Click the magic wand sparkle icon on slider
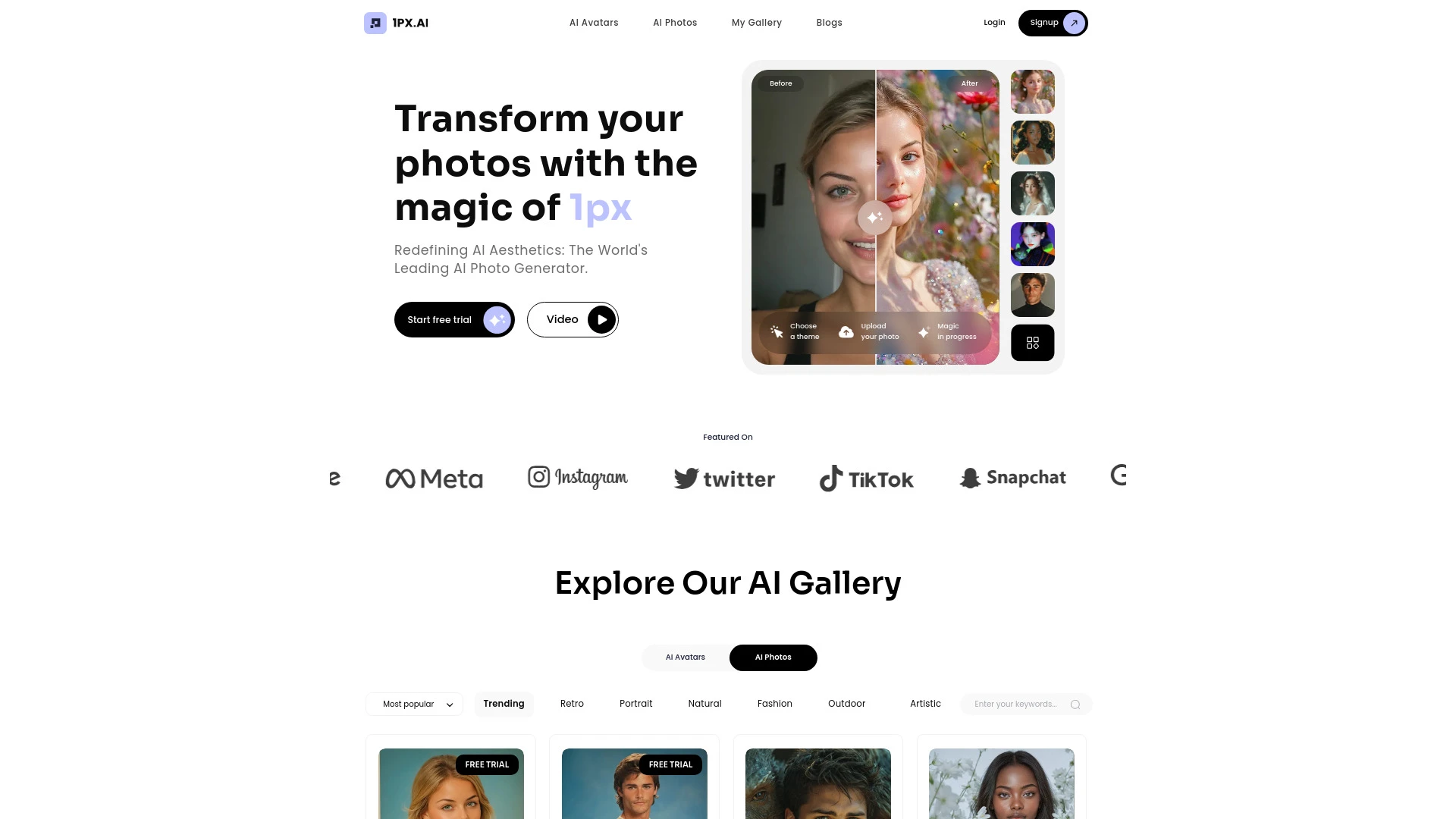The image size is (1456, 819). coord(874,218)
